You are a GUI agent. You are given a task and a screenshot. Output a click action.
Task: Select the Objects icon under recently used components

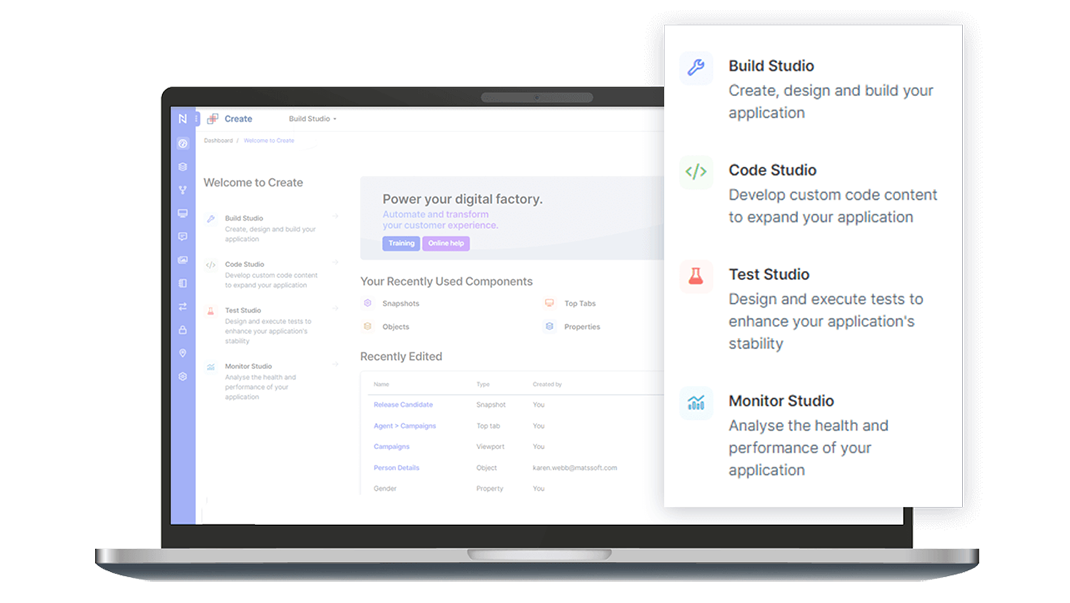tap(368, 326)
